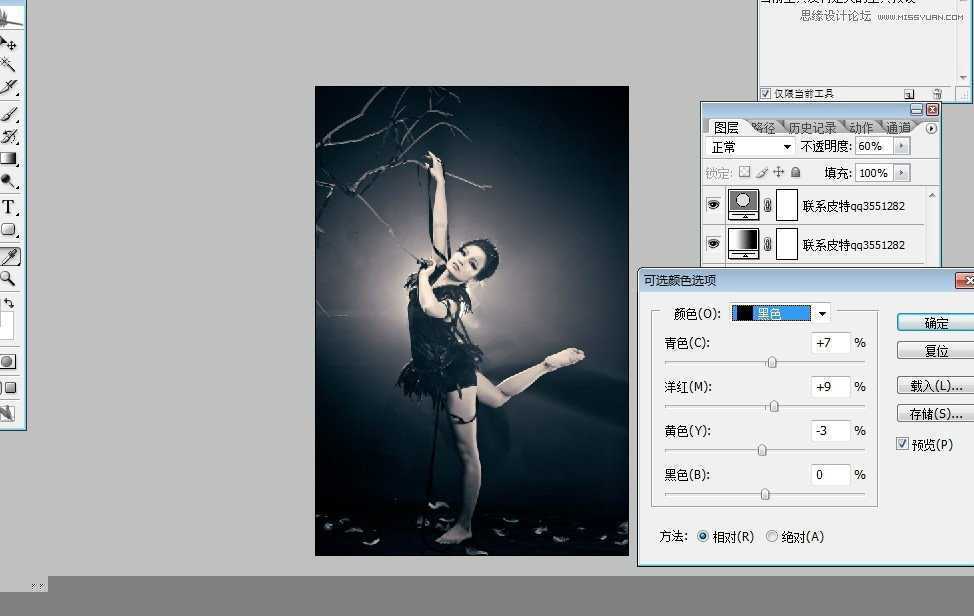Toggle the 预览(P) preview checkbox
Viewport: 974px width, 616px height.
(x=903, y=443)
